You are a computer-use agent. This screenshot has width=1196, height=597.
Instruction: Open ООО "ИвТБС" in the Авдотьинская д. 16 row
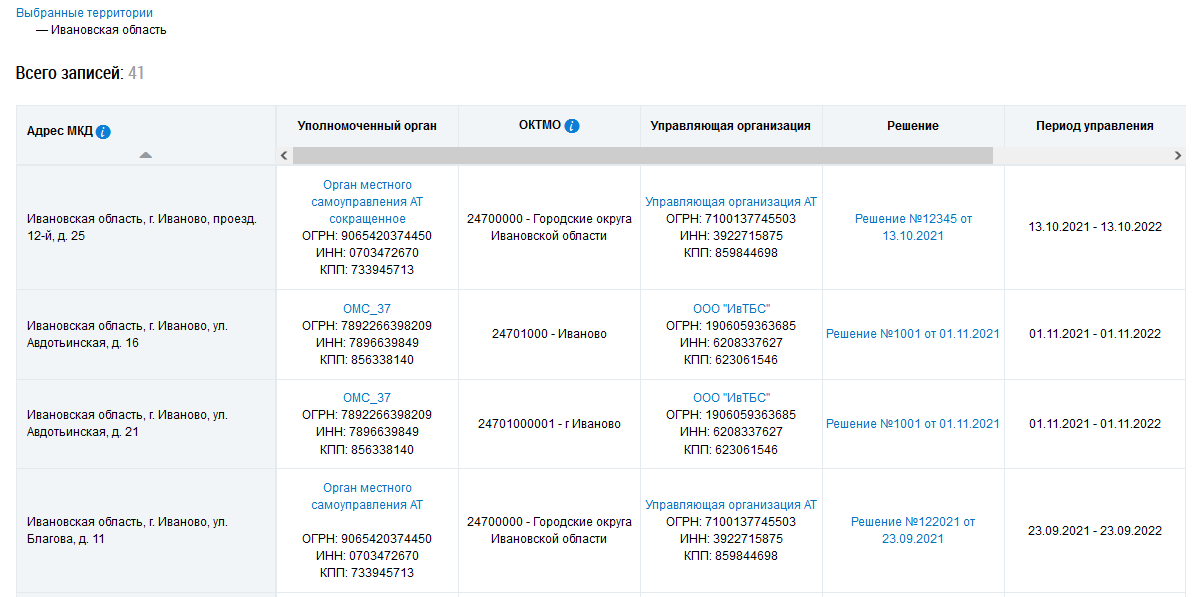pyautogui.click(x=731, y=308)
